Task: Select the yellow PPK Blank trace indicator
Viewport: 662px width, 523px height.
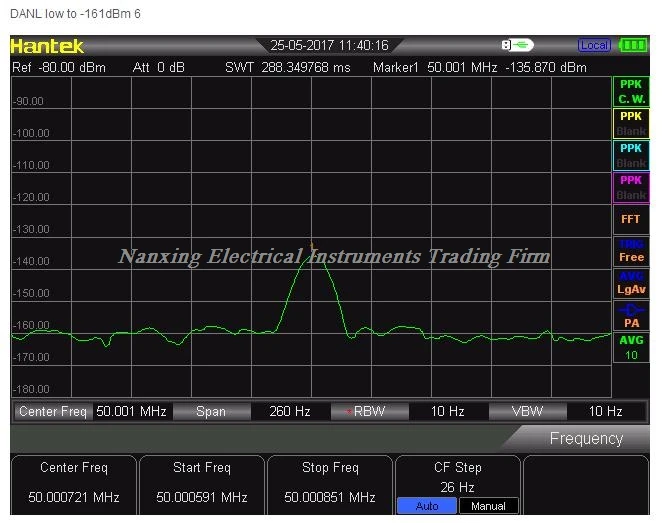Action: [631, 124]
